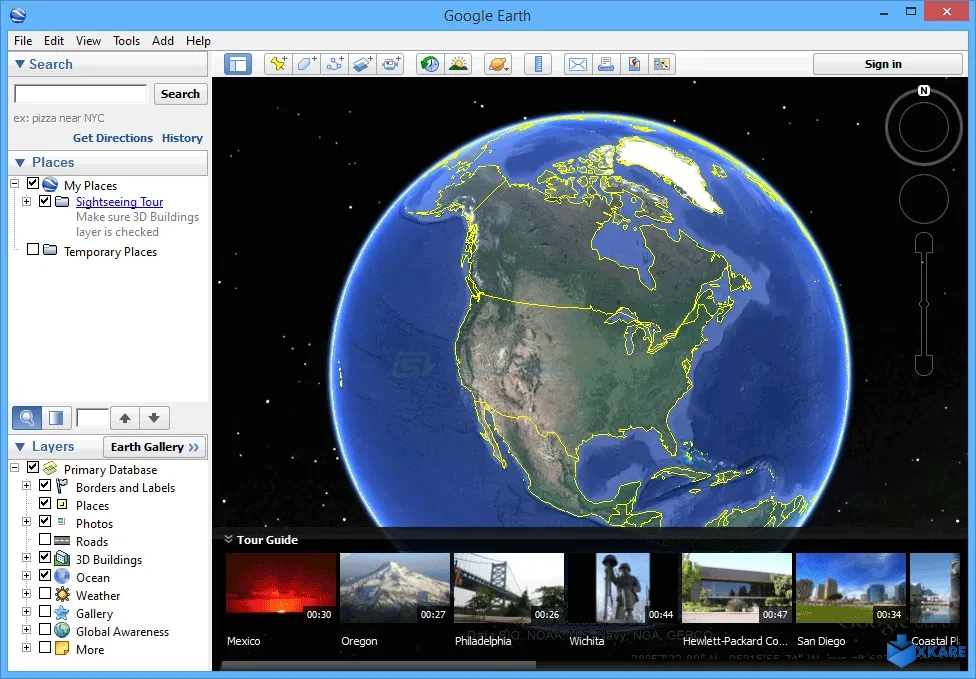The width and height of the screenshot is (976, 679).
Task: Open Get Directions link
Action: click(113, 138)
